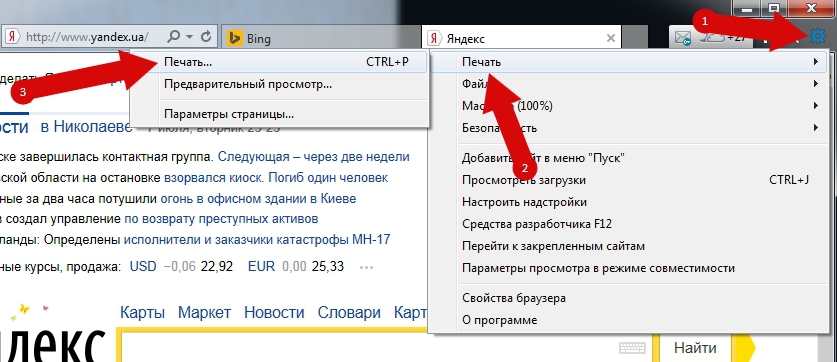The height and width of the screenshot is (362, 837).
Task: Open news link огонь в офисном здании в Киеве
Action: tap(258, 199)
